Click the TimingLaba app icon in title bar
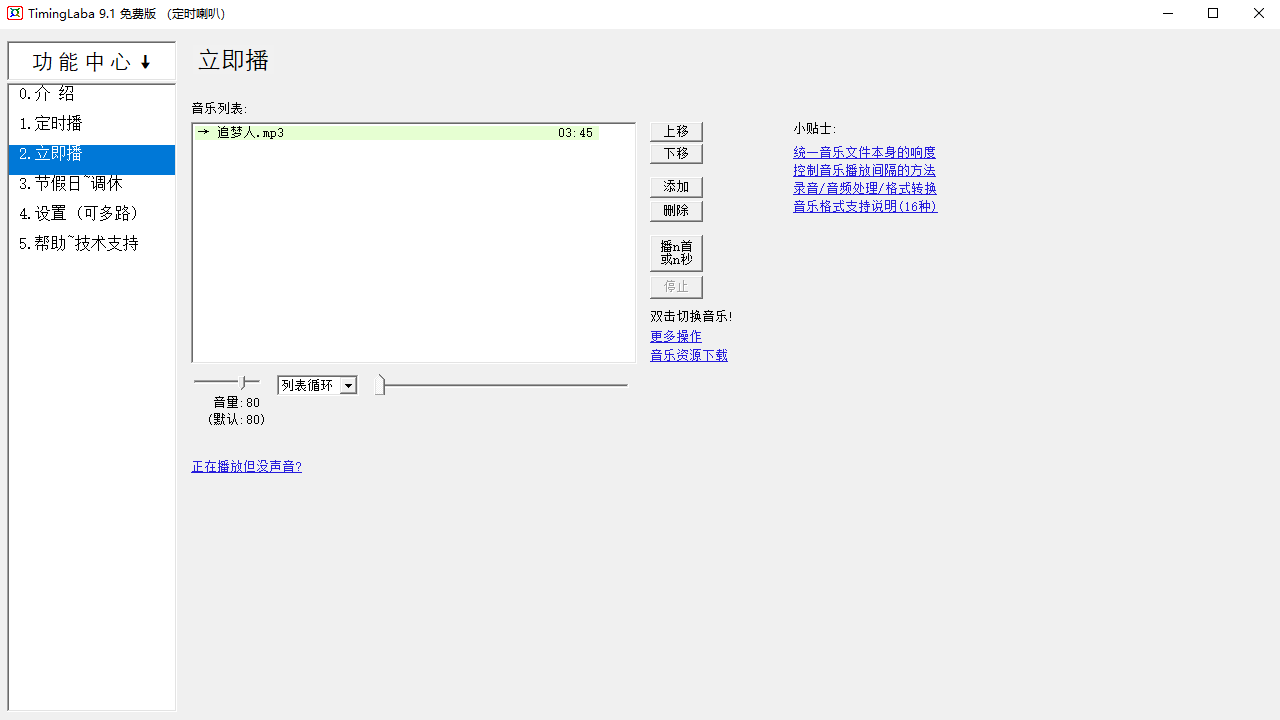Image resolution: width=1280 pixels, height=720 pixels. coord(15,13)
